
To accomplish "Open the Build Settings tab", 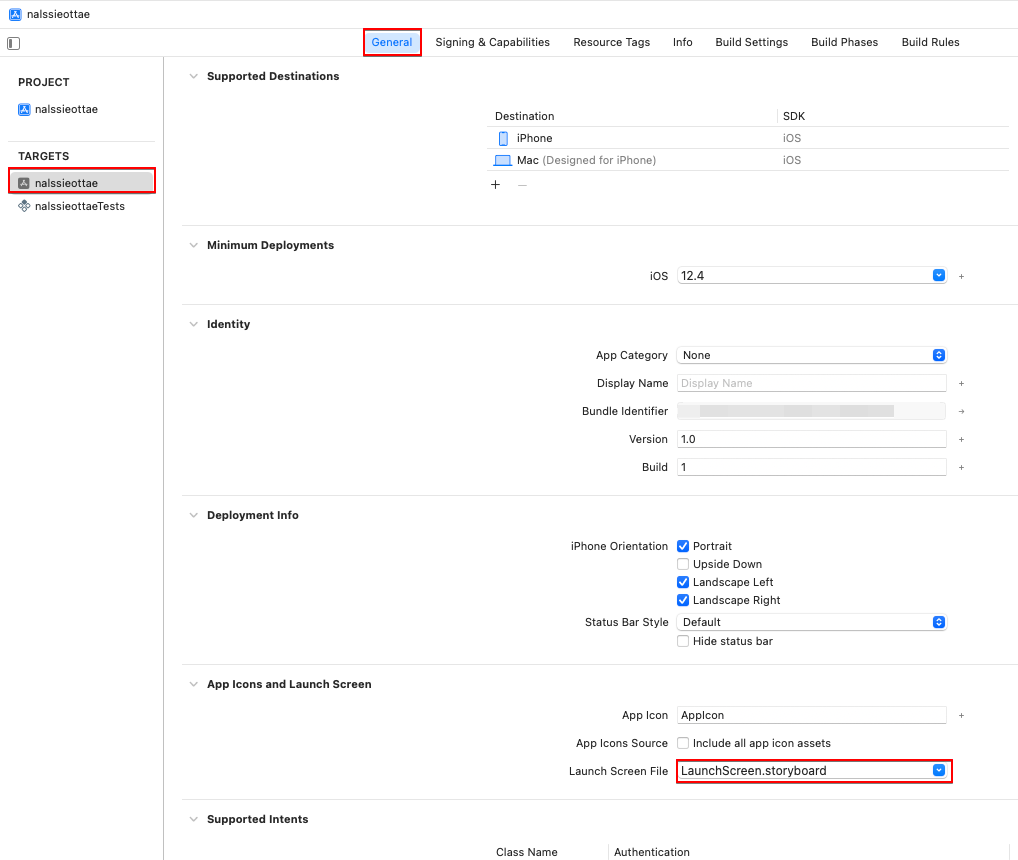I will [751, 42].
